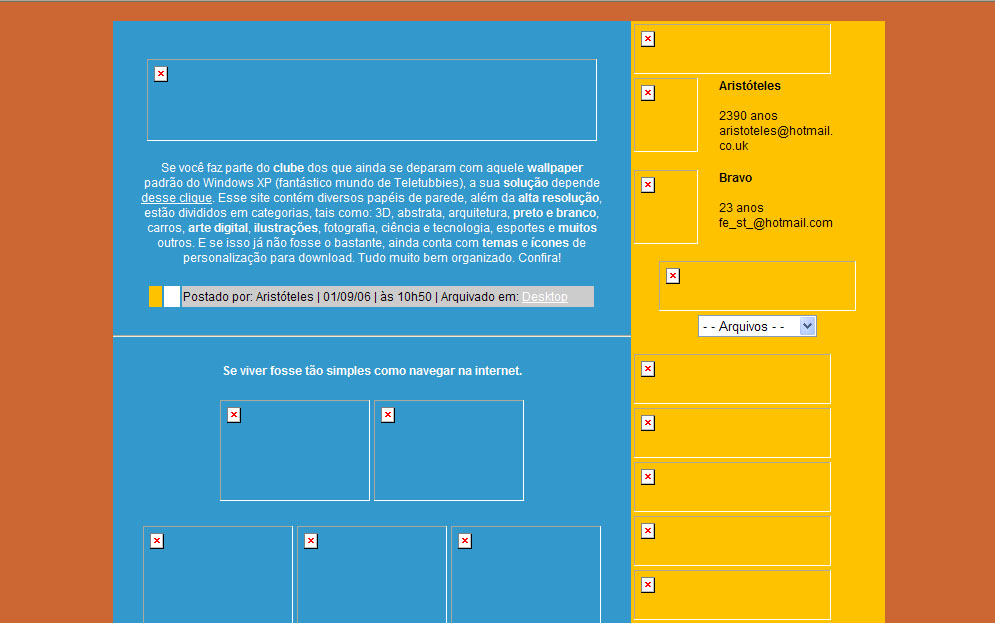
Task: Open the Bravo profile picture placeholder
Action: [x=665, y=207]
